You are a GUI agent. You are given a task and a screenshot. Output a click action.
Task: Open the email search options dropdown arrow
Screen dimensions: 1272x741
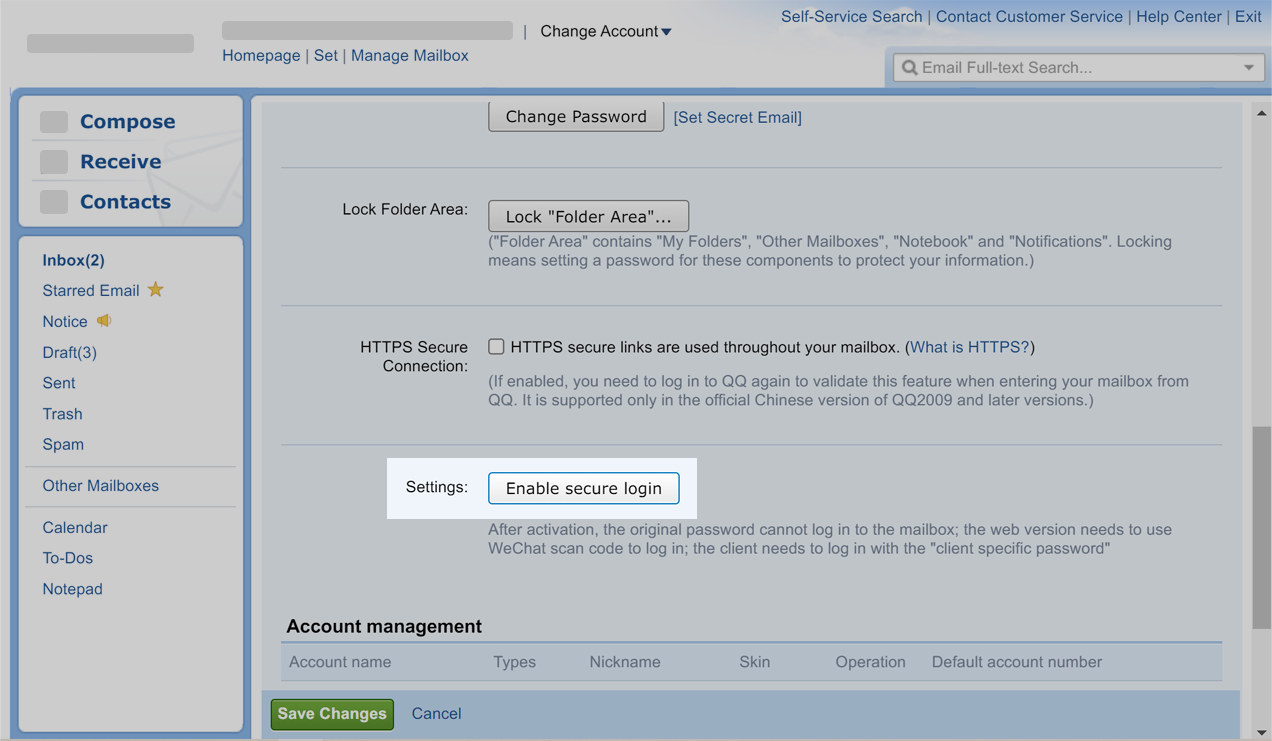(x=1249, y=68)
